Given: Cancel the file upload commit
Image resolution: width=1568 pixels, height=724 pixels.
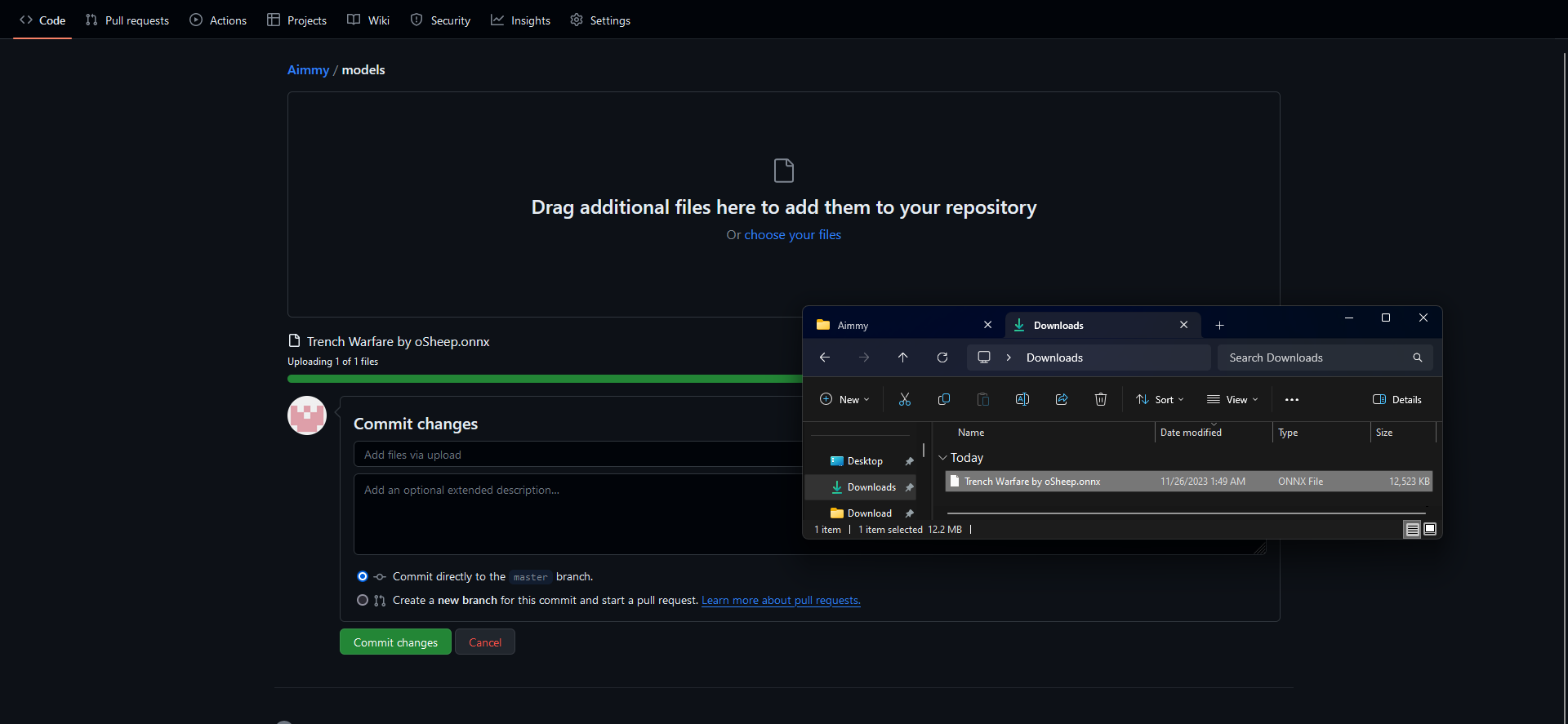Looking at the screenshot, I should [x=485, y=642].
